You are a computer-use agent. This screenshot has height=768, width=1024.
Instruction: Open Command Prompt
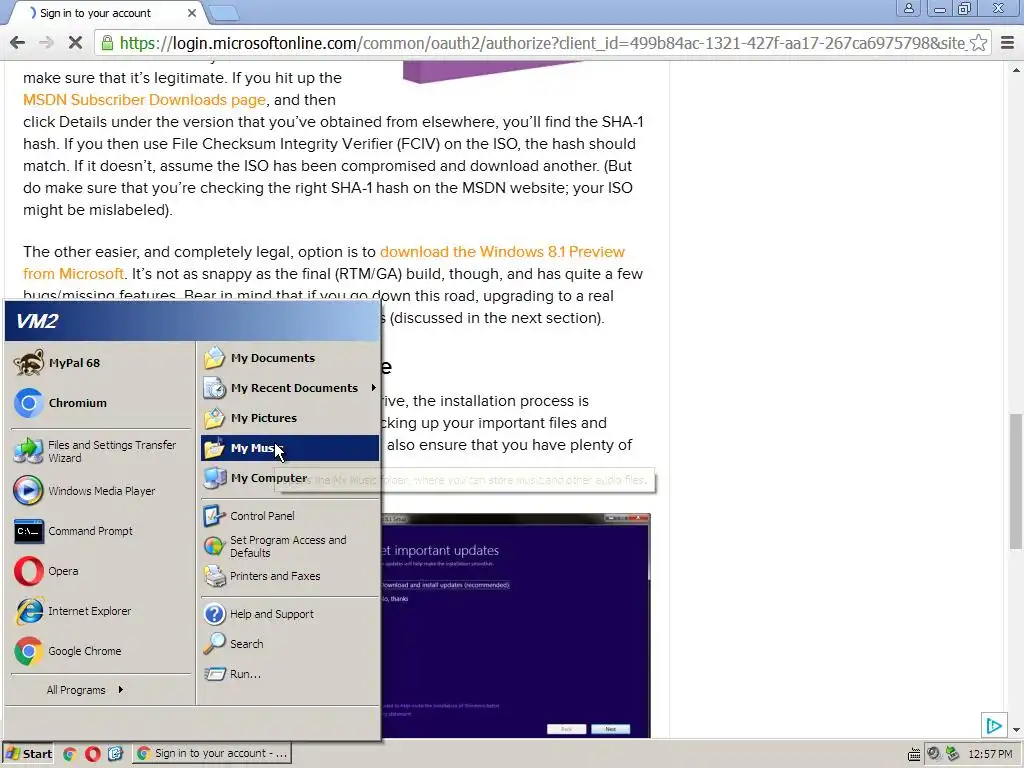coord(101,531)
